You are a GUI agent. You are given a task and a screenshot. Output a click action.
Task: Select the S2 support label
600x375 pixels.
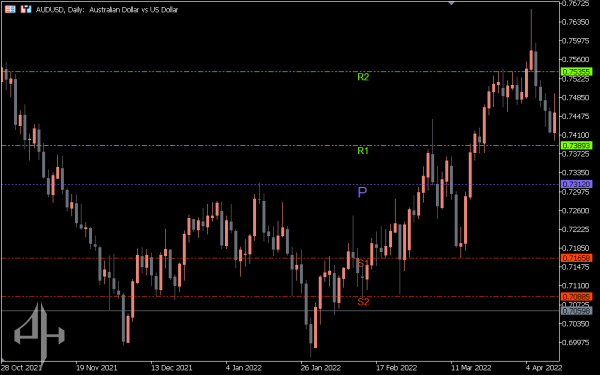[x=363, y=302]
